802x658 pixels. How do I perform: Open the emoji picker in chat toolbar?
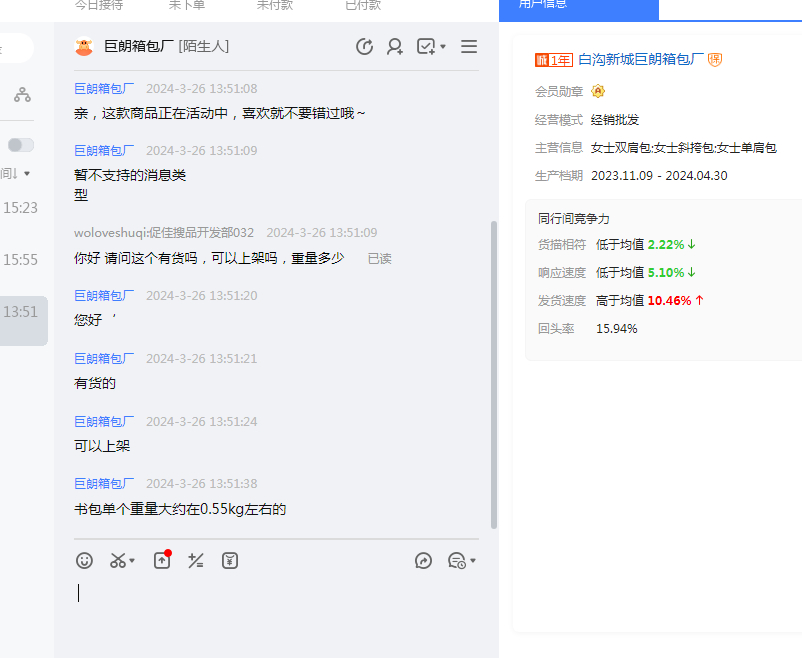pyautogui.click(x=84, y=561)
